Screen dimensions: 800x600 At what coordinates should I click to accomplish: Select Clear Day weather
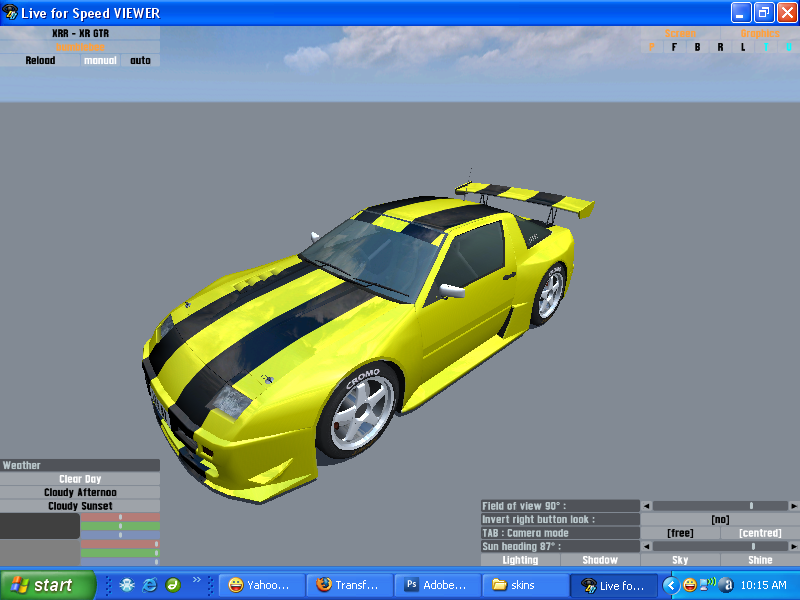point(80,479)
